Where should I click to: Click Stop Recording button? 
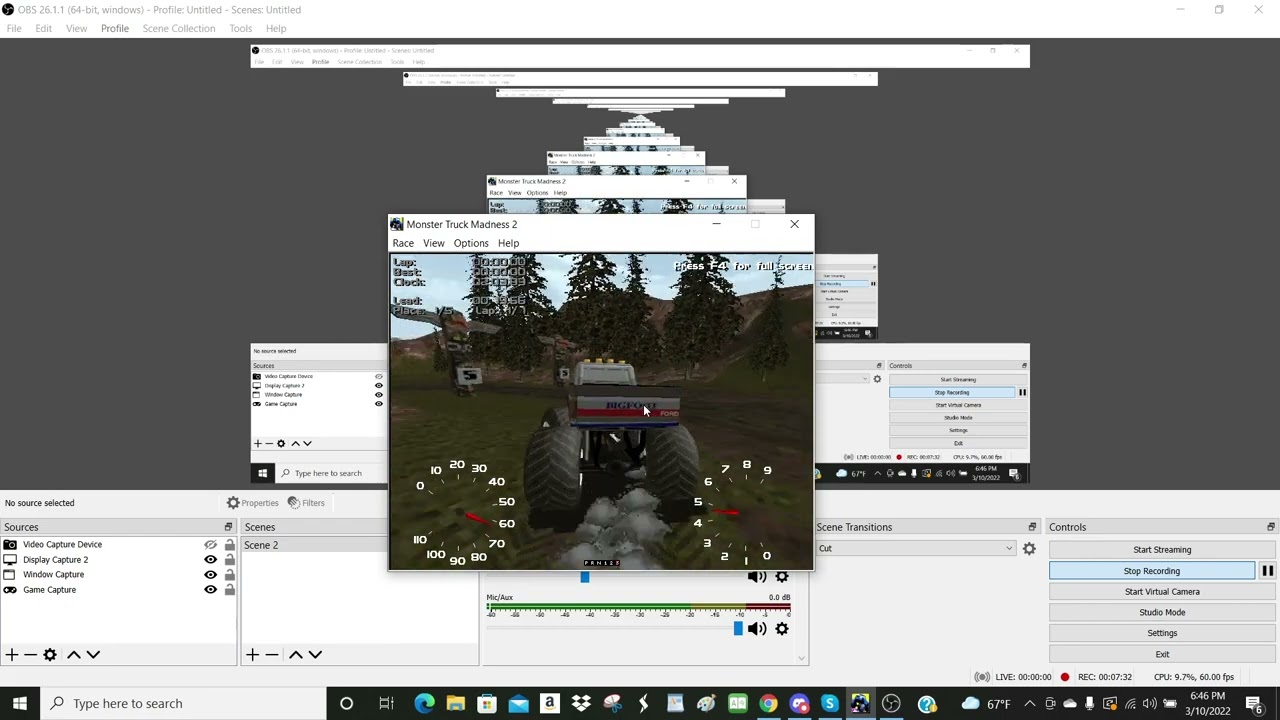(1152, 571)
